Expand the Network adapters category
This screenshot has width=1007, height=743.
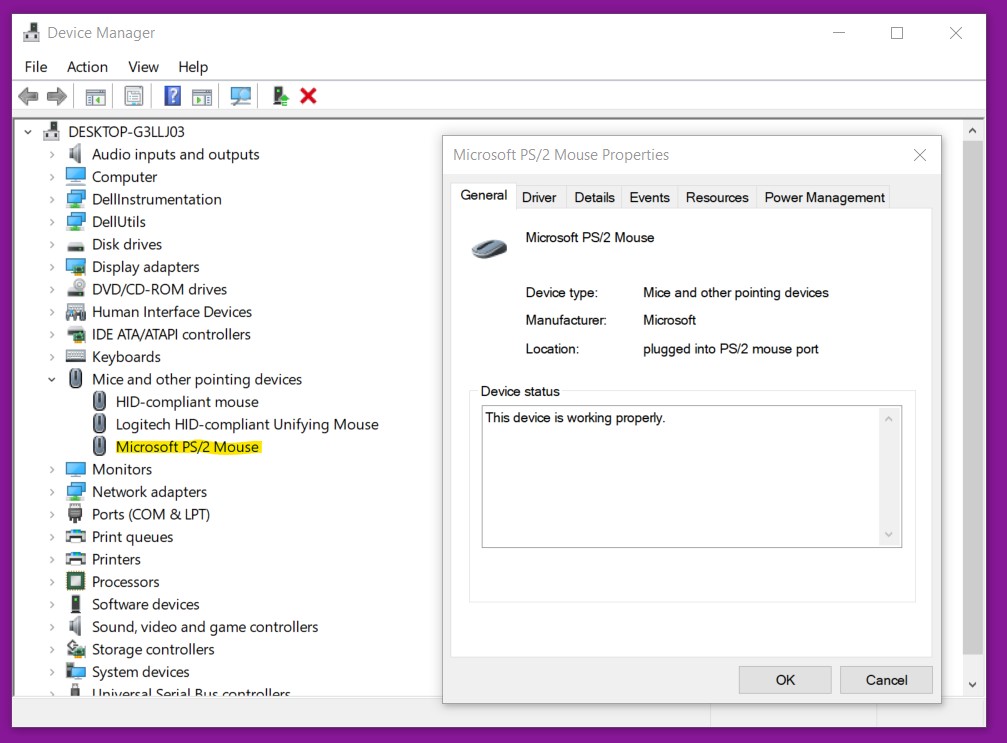[52, 492]
